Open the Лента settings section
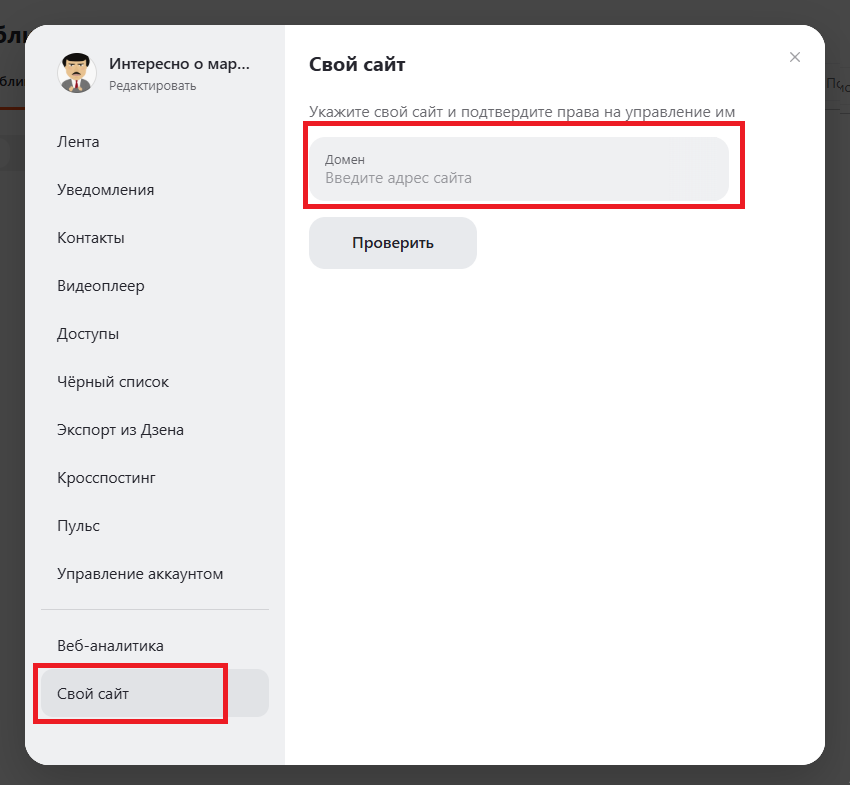The width and height of the screenshot is (850, 785). click(x=78, y=142)
